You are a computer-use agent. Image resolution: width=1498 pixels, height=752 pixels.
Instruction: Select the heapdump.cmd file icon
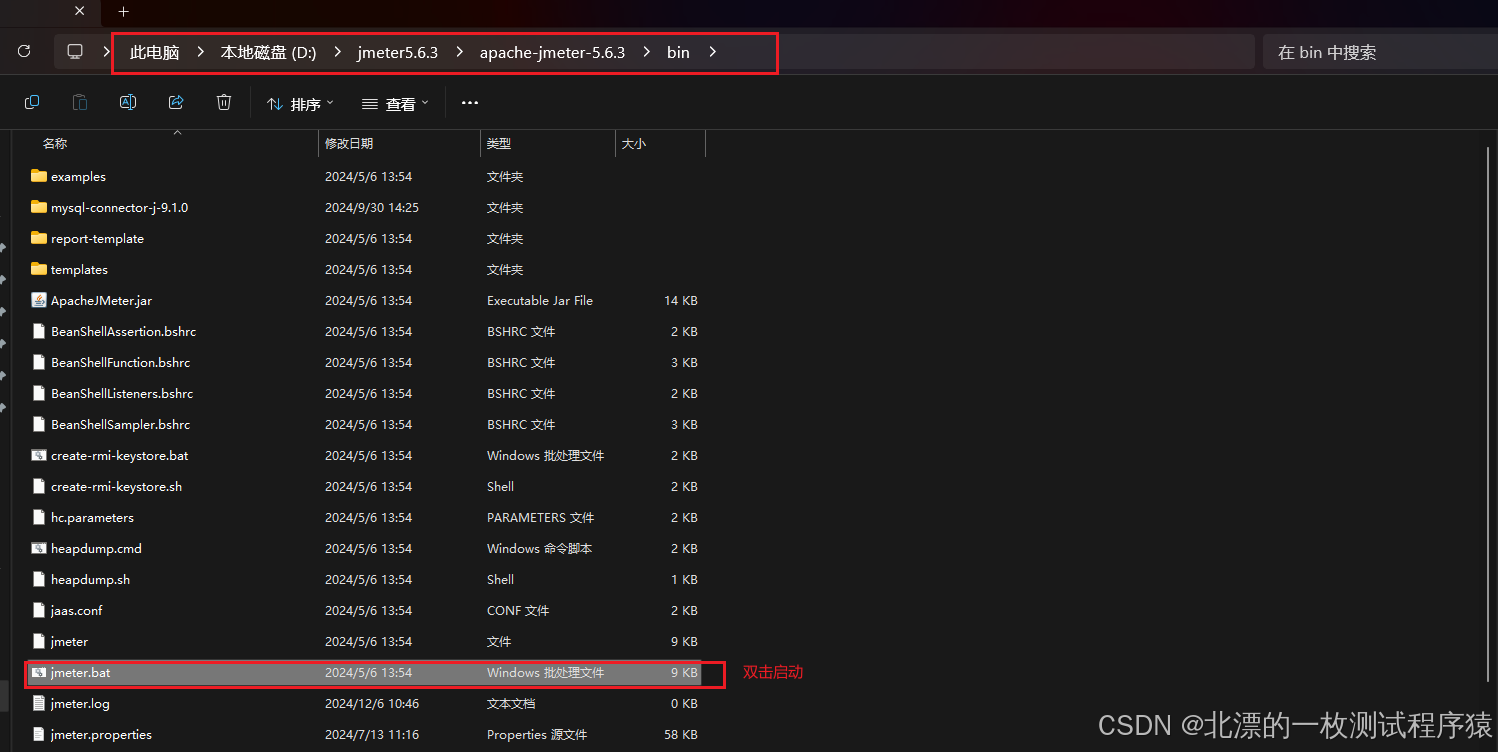coord(39,548)
